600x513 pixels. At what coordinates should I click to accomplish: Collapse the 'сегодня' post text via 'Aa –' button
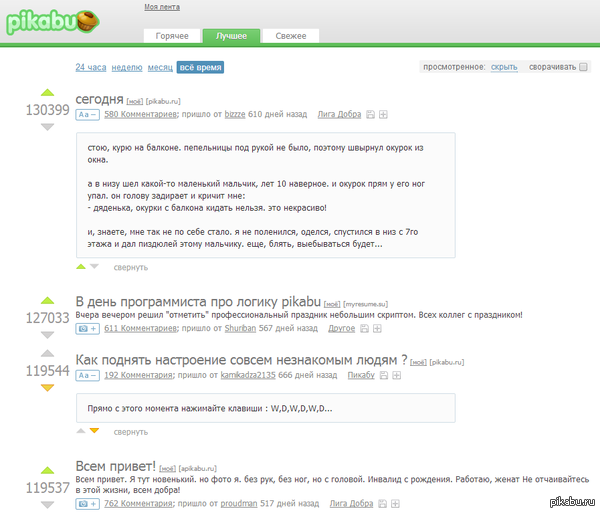87,115
